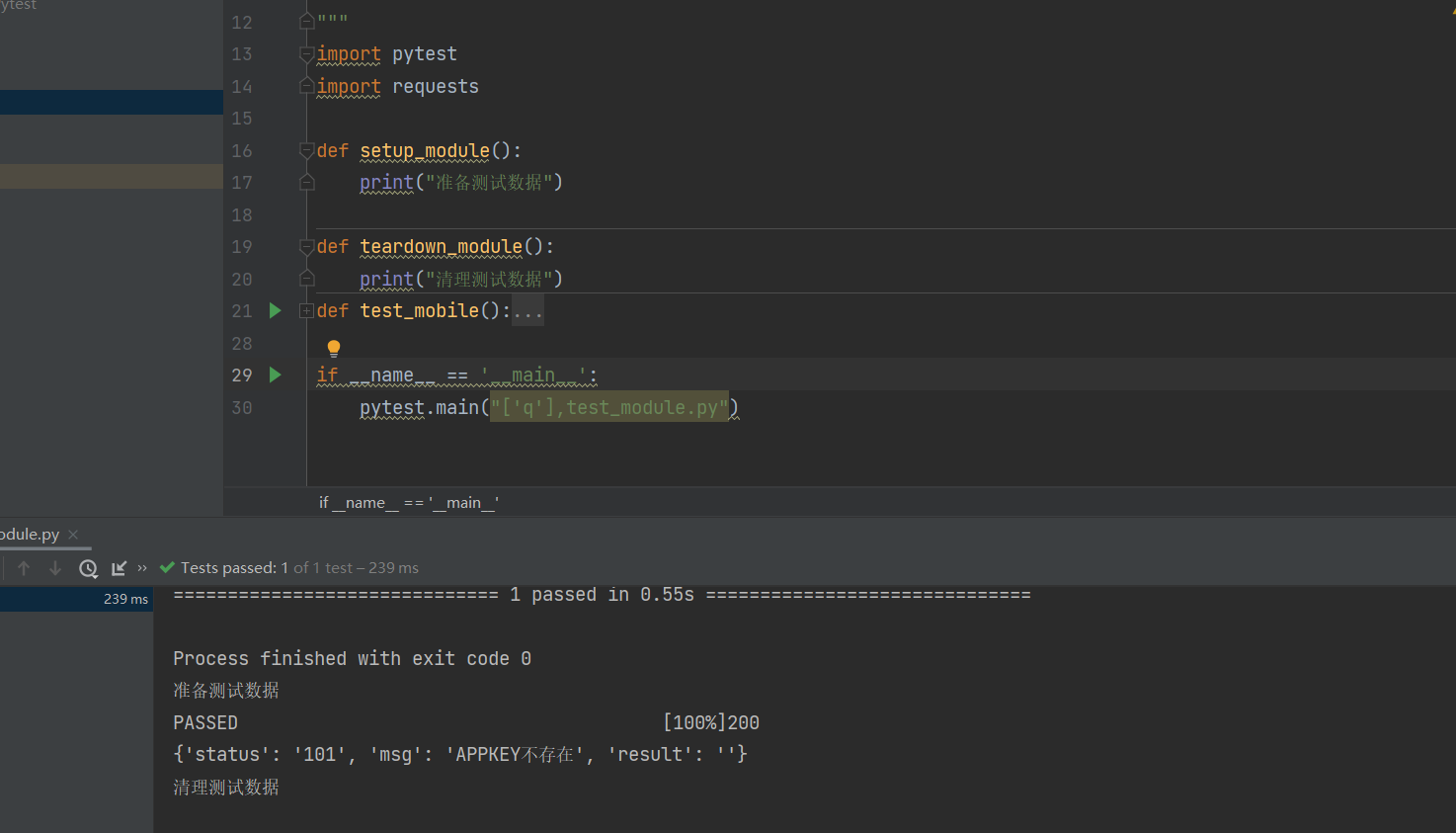Click the docstring end fold marker on line 12
This screenshot has width=1456, height=833.
click(x=306, y=21)
